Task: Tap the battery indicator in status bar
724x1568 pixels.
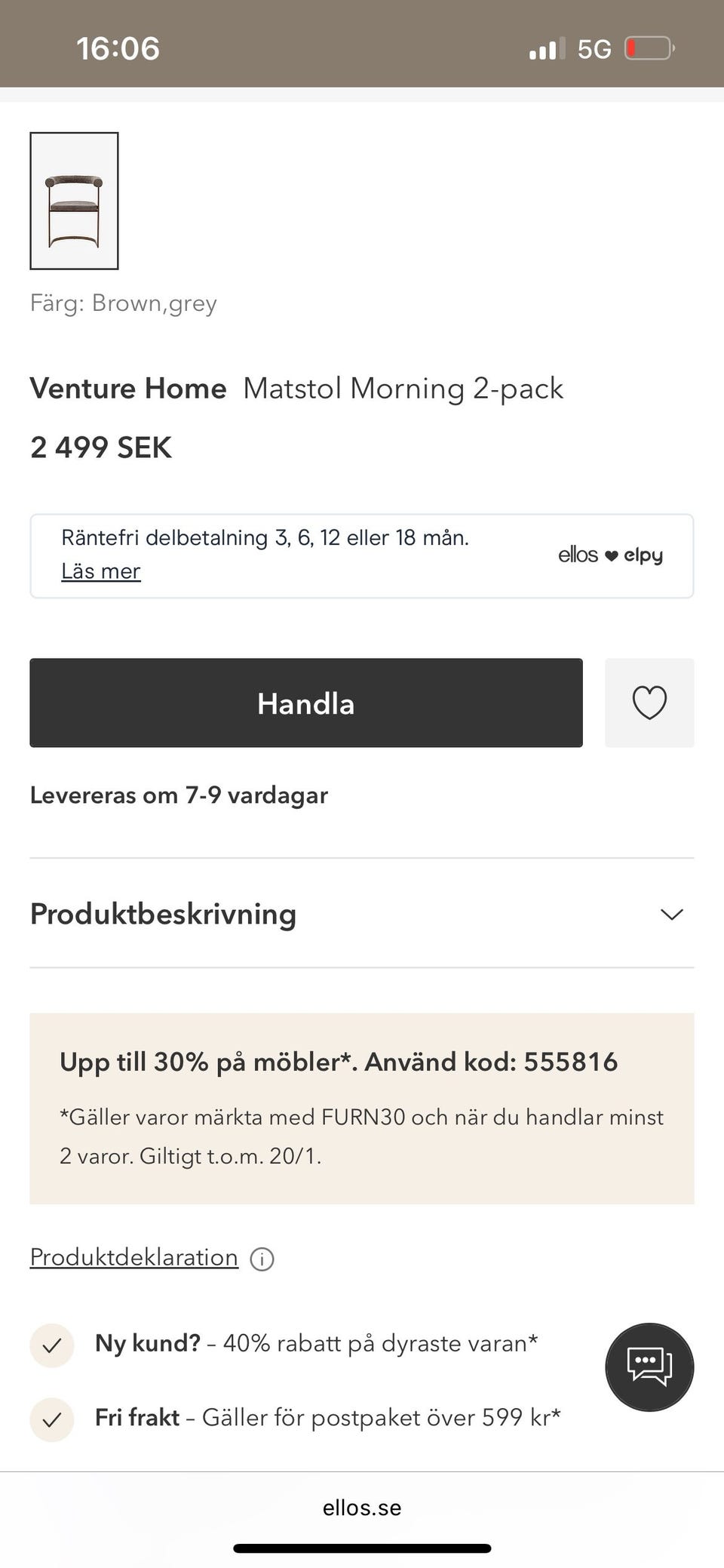Action: click(649, 49)
